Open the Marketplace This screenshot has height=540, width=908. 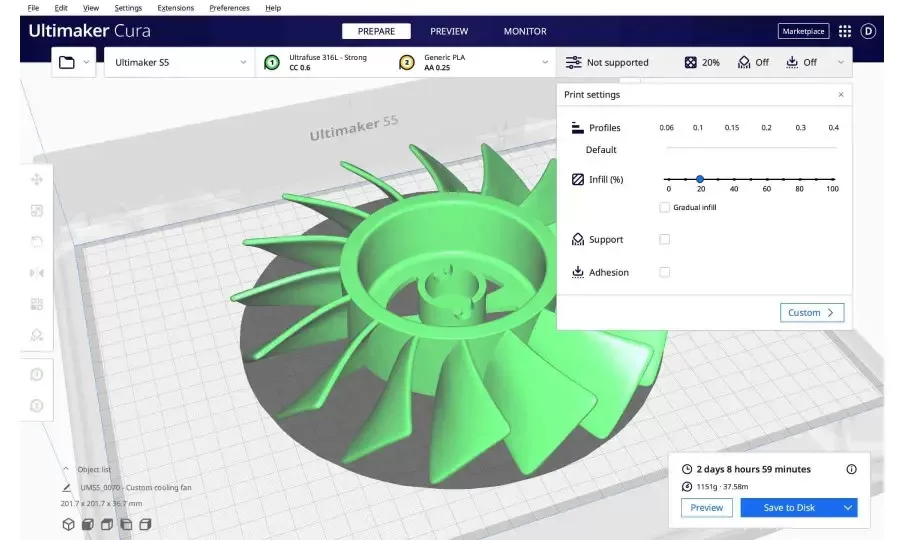tap(803, 31)
